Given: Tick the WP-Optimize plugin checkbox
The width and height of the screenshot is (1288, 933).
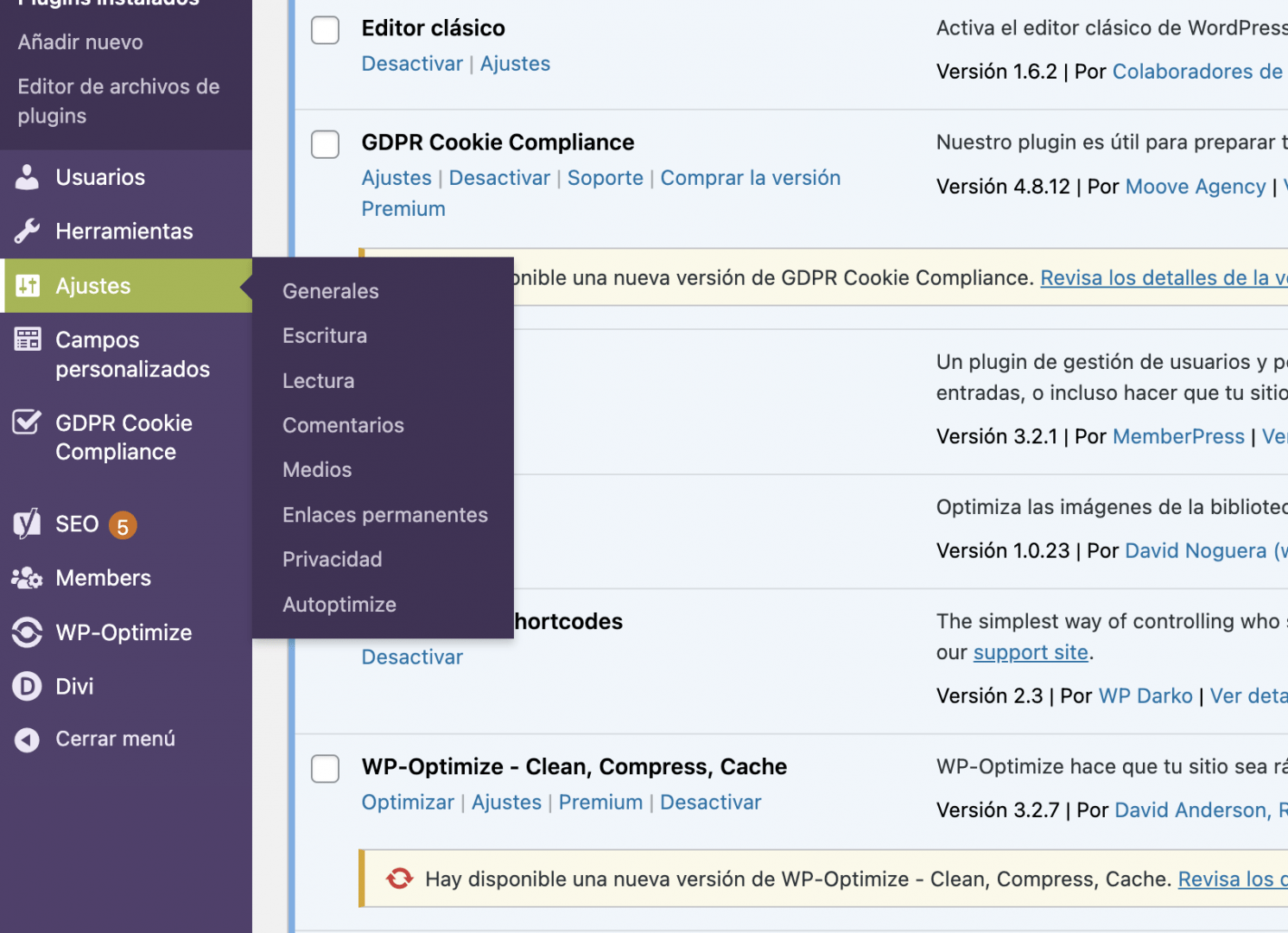Looking at the screenshot, I should click(x=326, y=768).
